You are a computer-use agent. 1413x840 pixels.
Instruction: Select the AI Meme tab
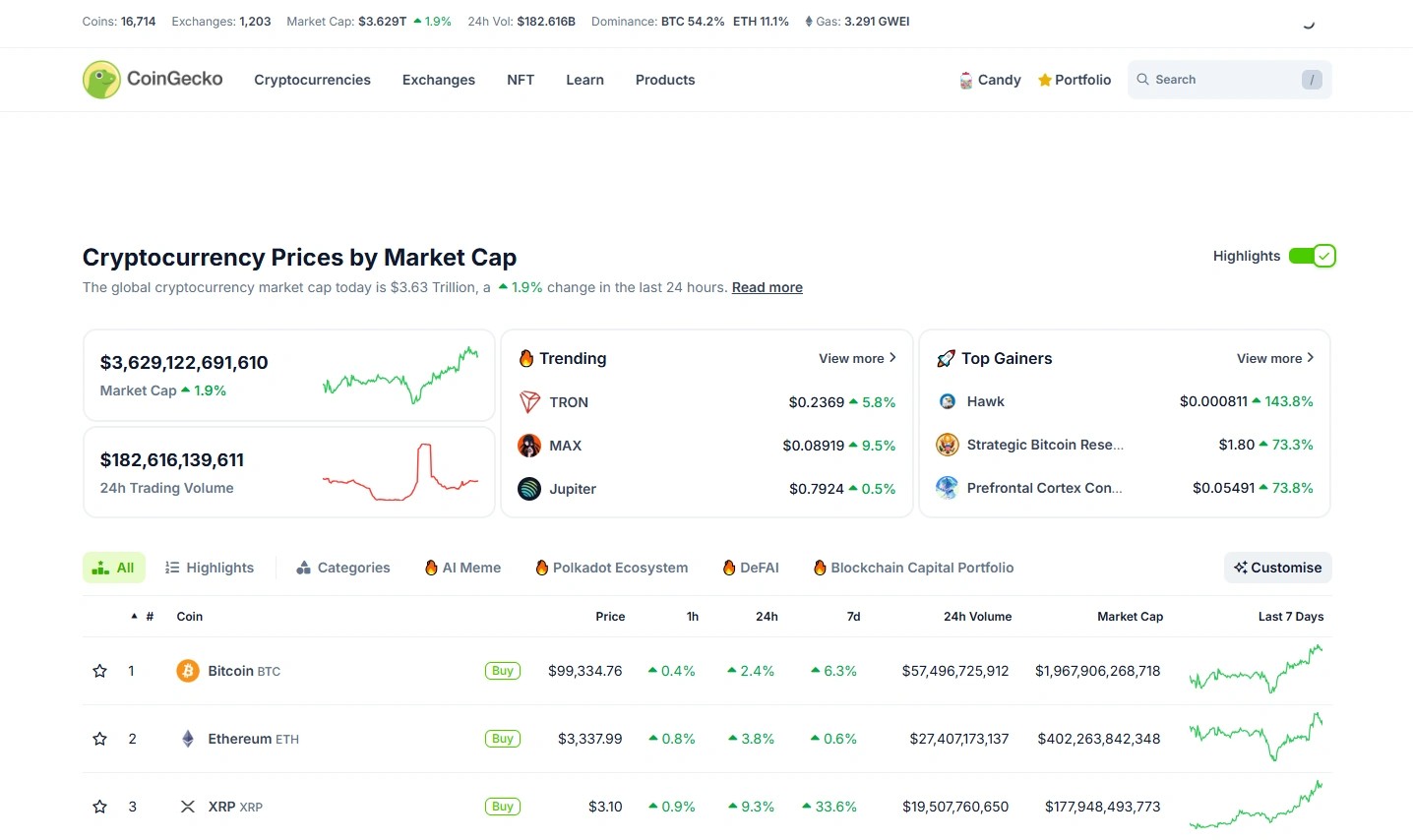tap(462, 568)
